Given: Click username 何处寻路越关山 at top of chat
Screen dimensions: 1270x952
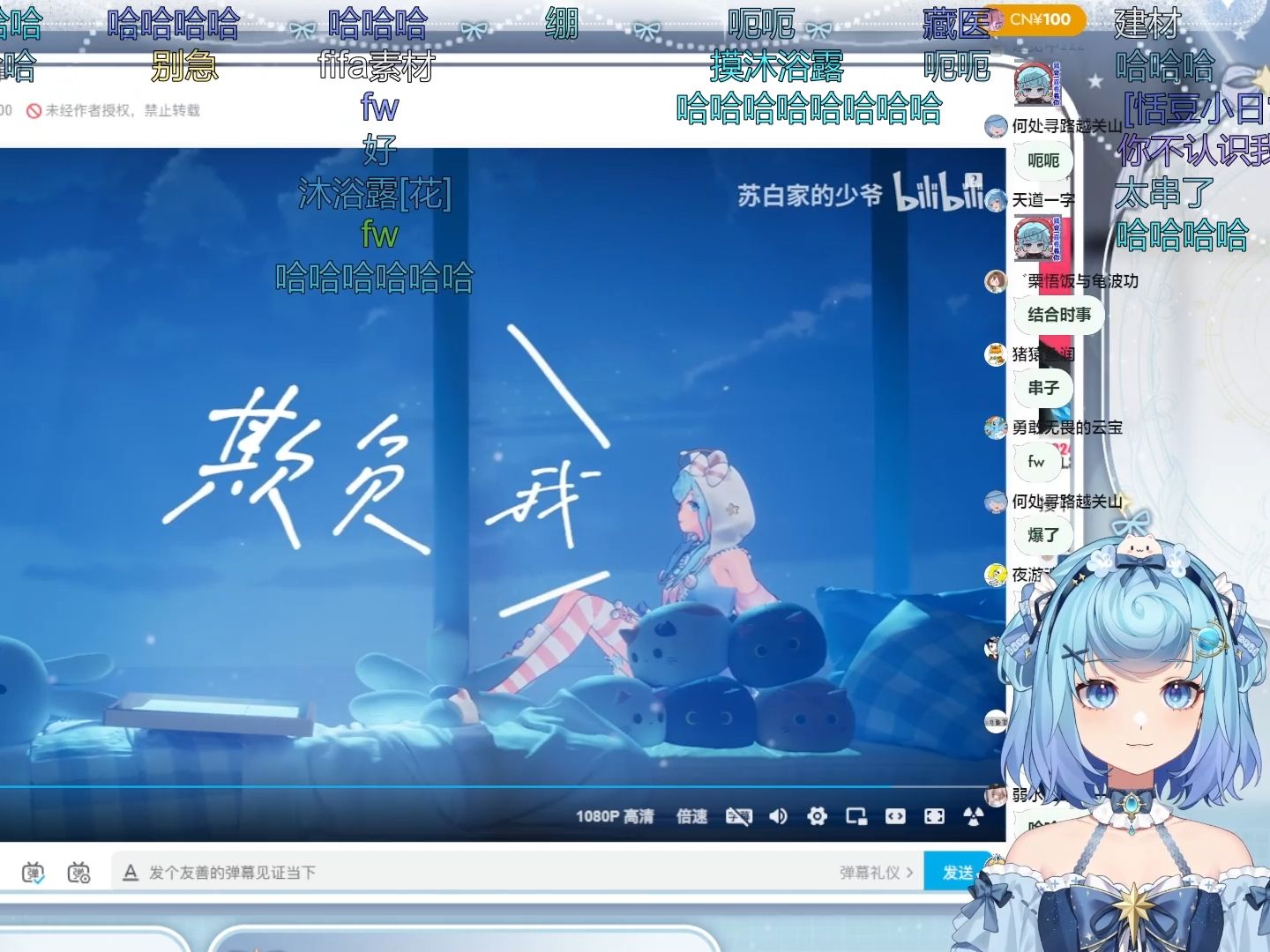Looking at the screenshot, I should (1066, 126).
